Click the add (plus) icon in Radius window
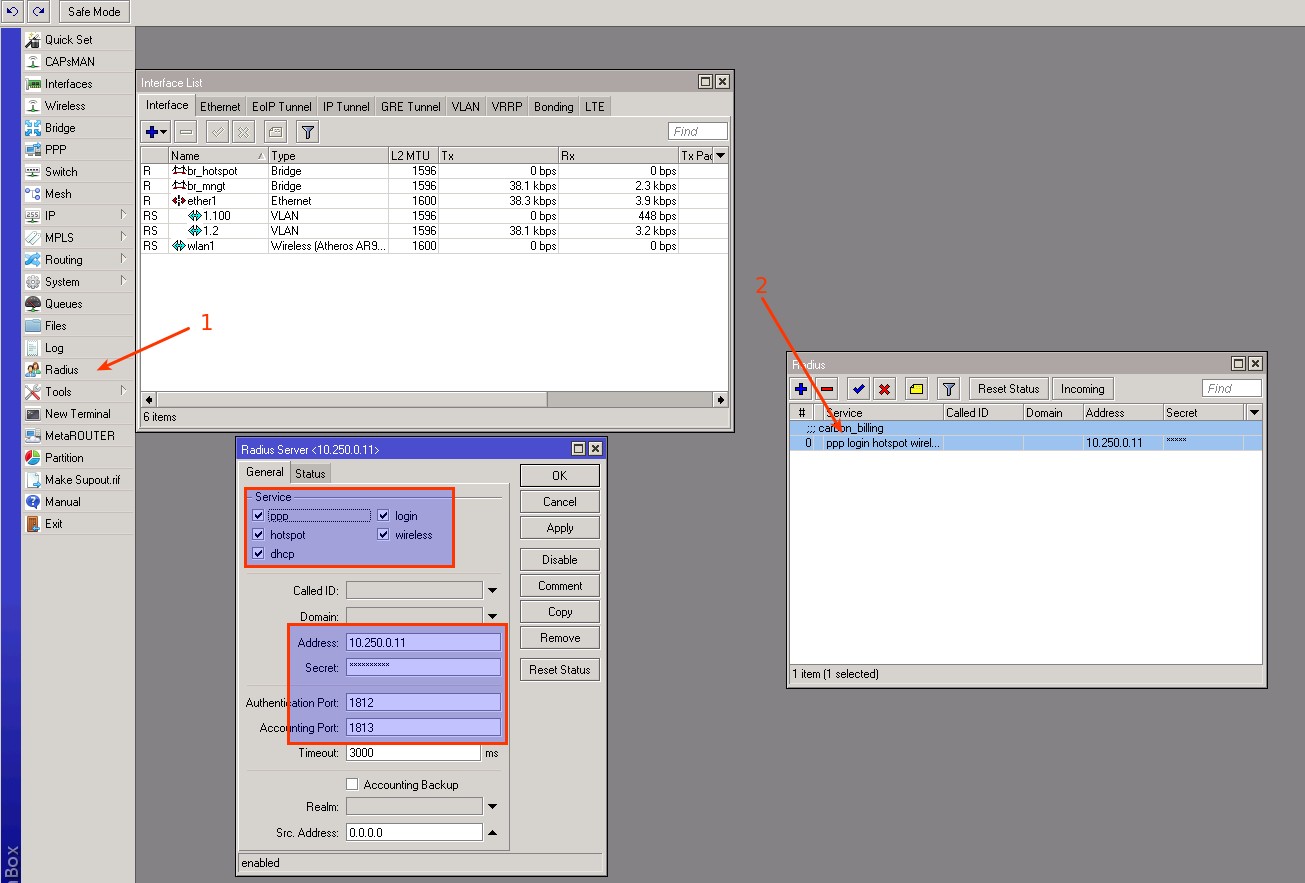 pos(801,389)
